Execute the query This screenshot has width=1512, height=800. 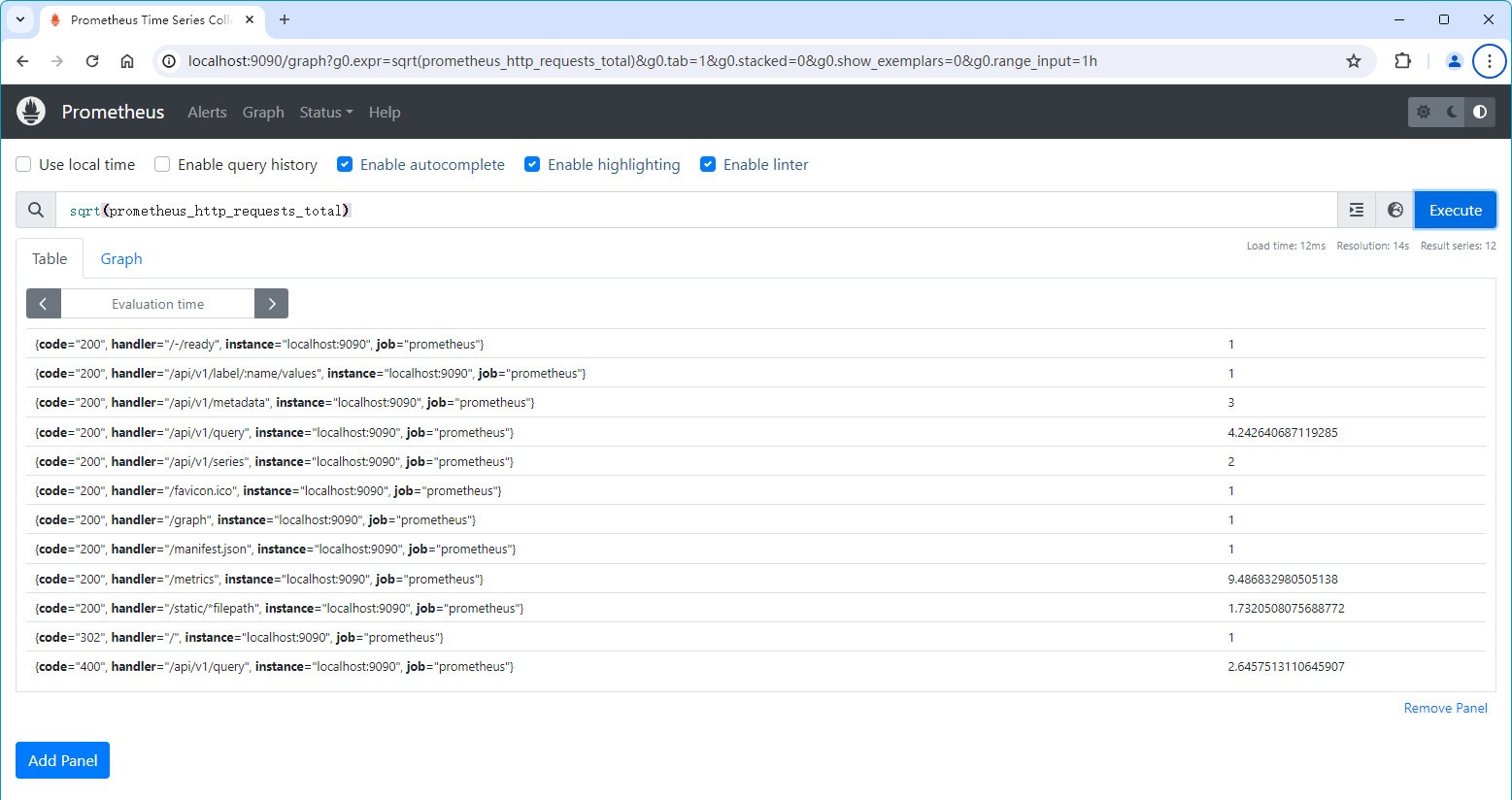tap(1455, 210)
